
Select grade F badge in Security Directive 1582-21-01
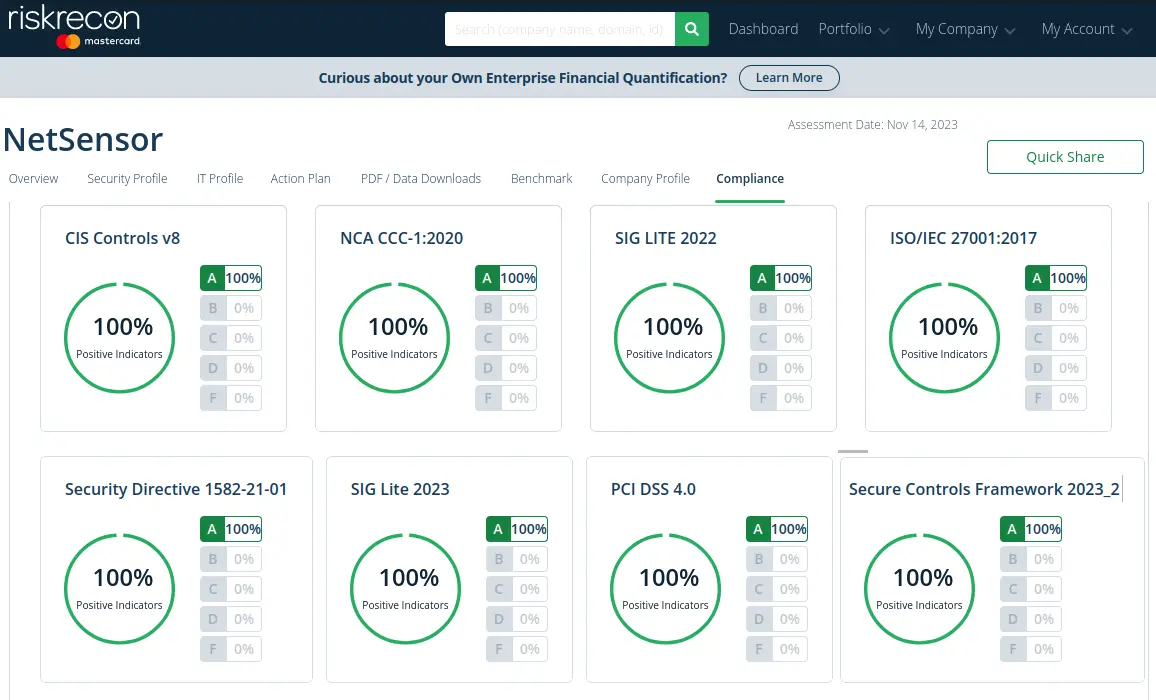point(231,649)
